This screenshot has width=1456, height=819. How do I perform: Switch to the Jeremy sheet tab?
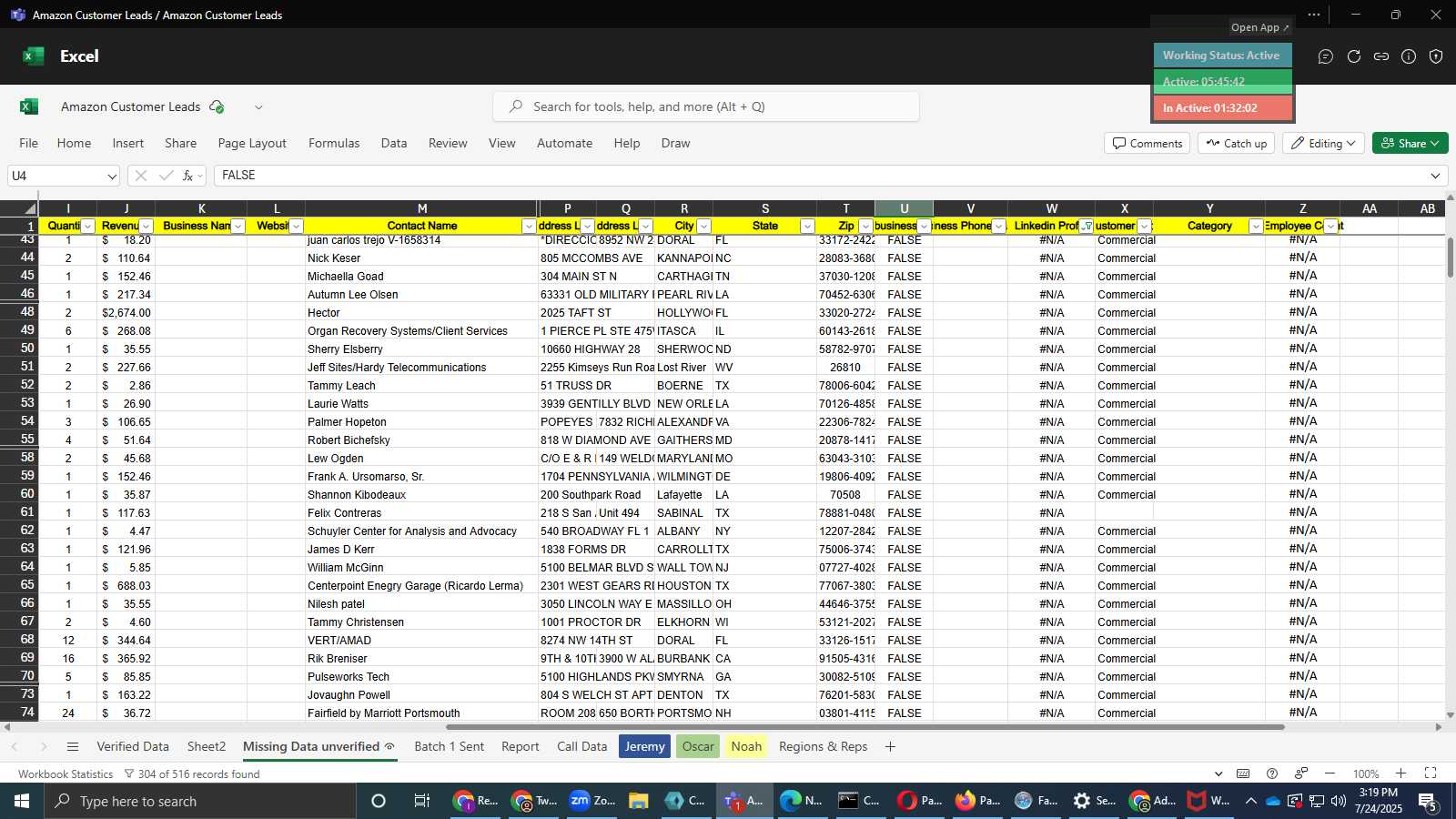pos(644,747)
